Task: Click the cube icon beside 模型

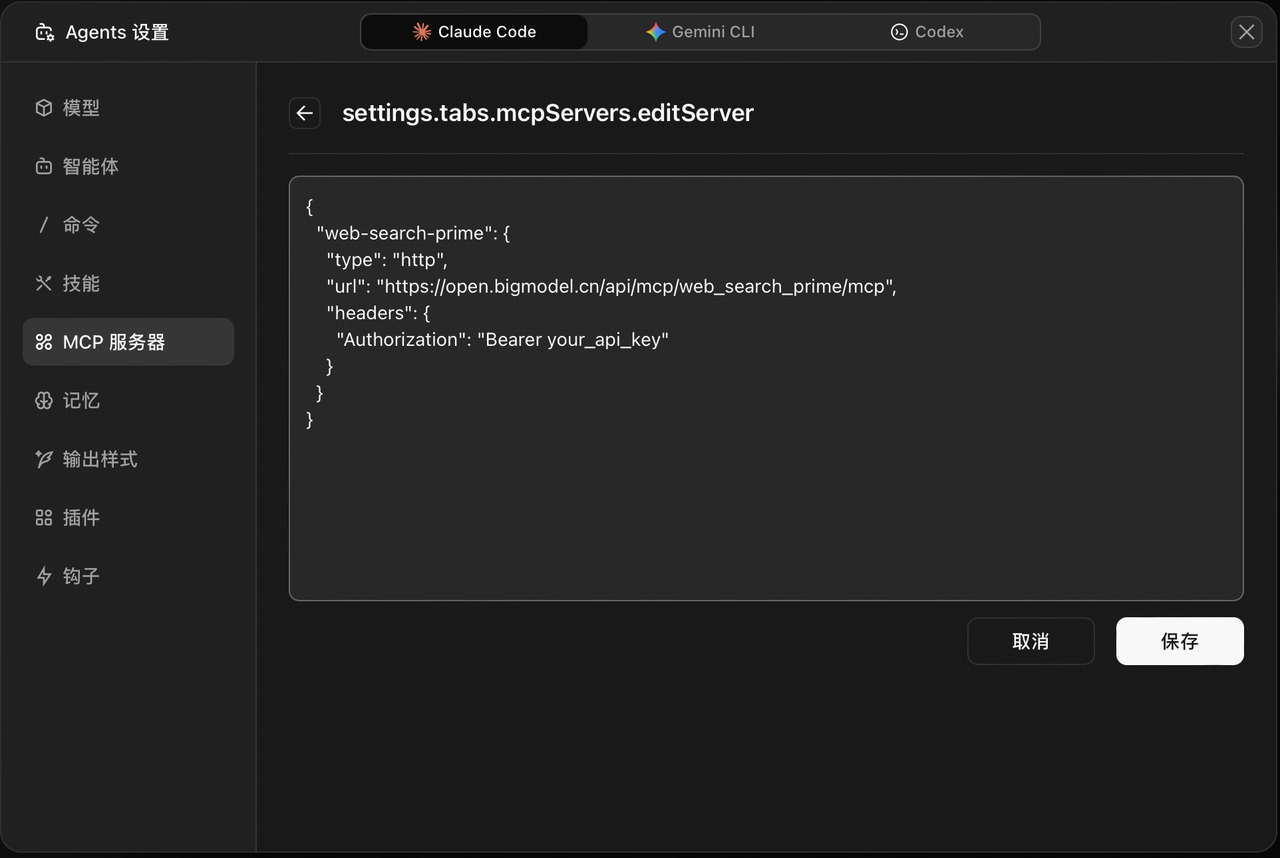Action: click(44, 108)
